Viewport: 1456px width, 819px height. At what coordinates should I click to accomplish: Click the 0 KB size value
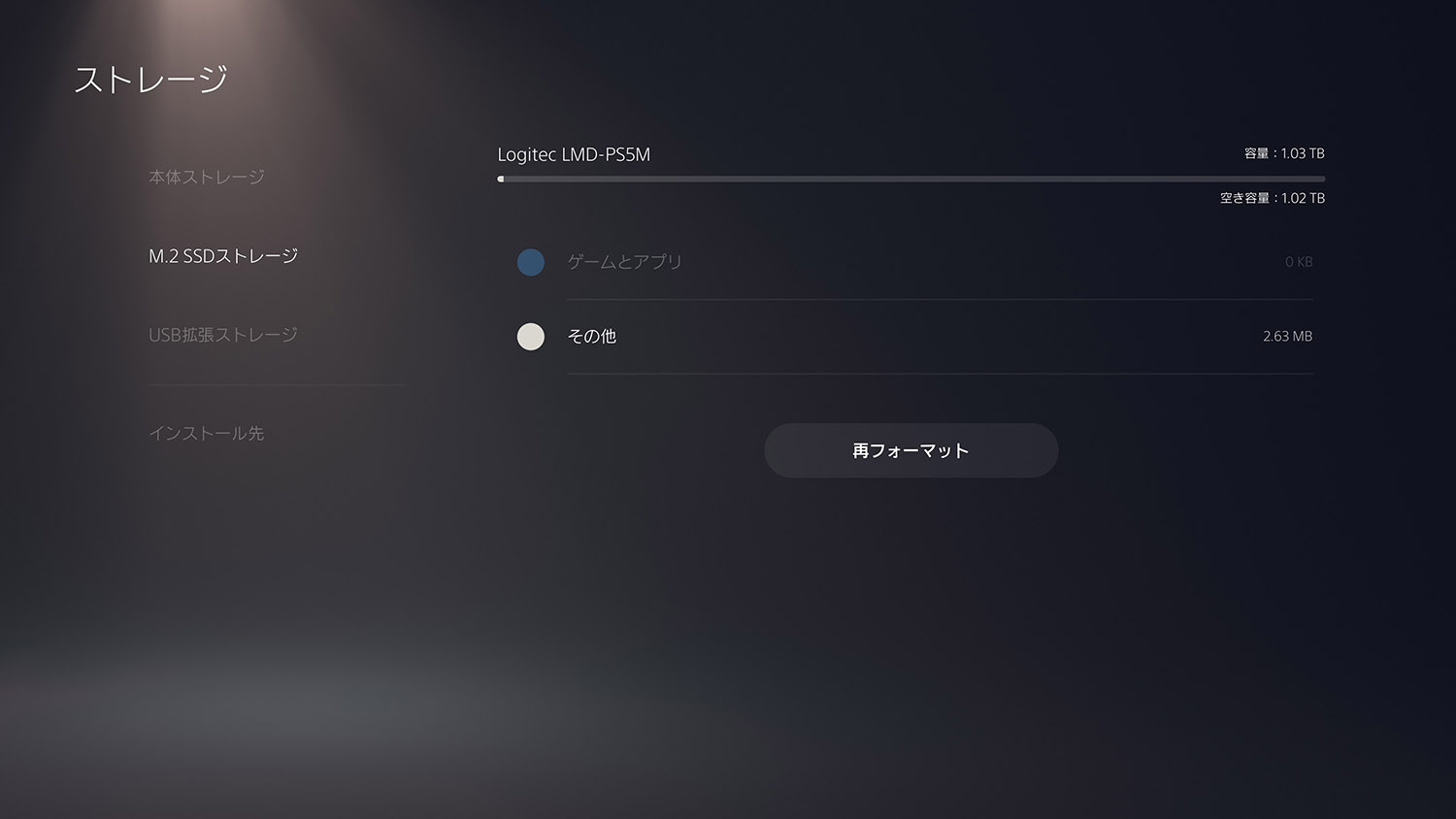coord(1299,262)
